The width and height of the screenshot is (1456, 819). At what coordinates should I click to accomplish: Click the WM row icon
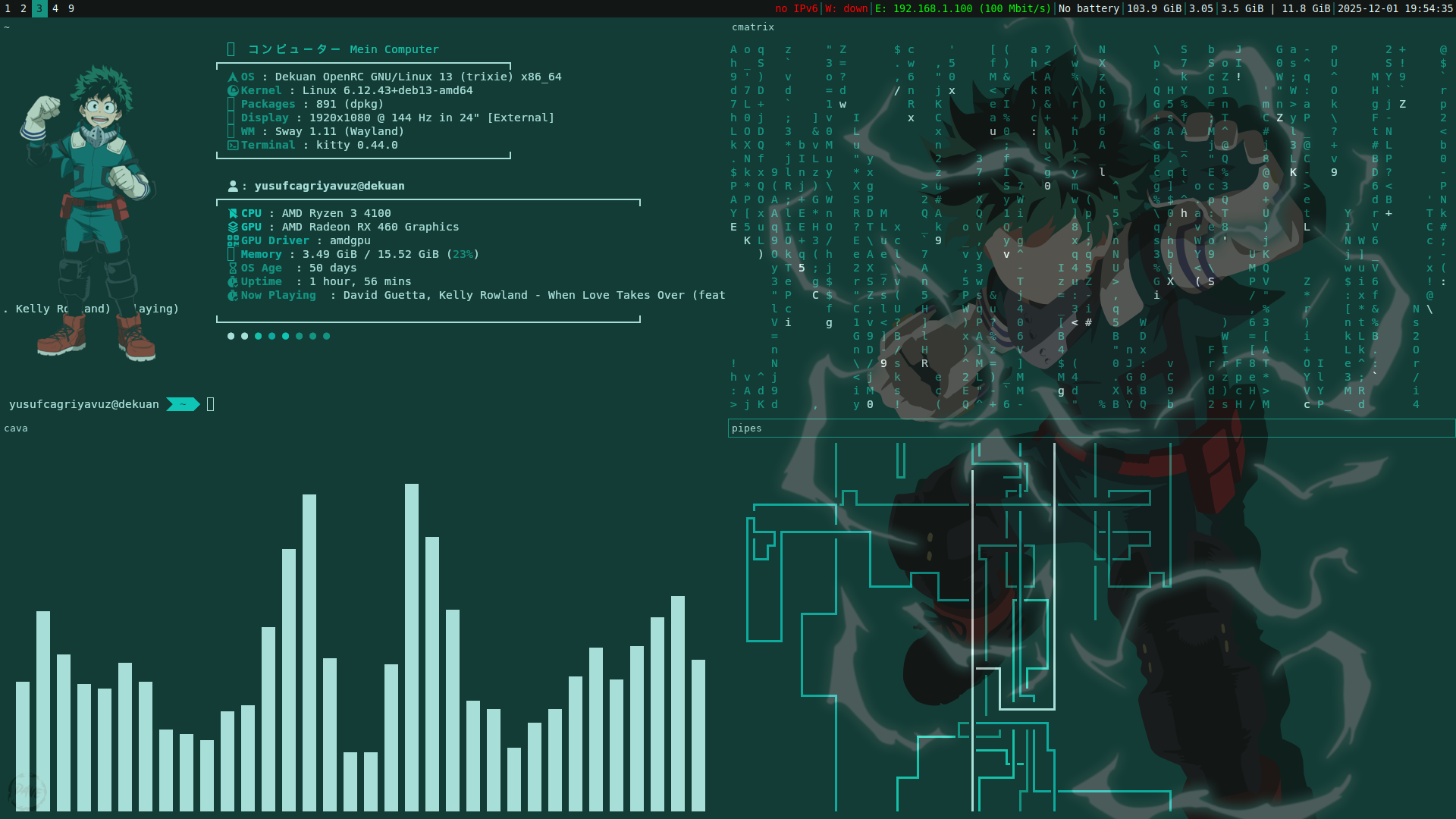[231, 132]
